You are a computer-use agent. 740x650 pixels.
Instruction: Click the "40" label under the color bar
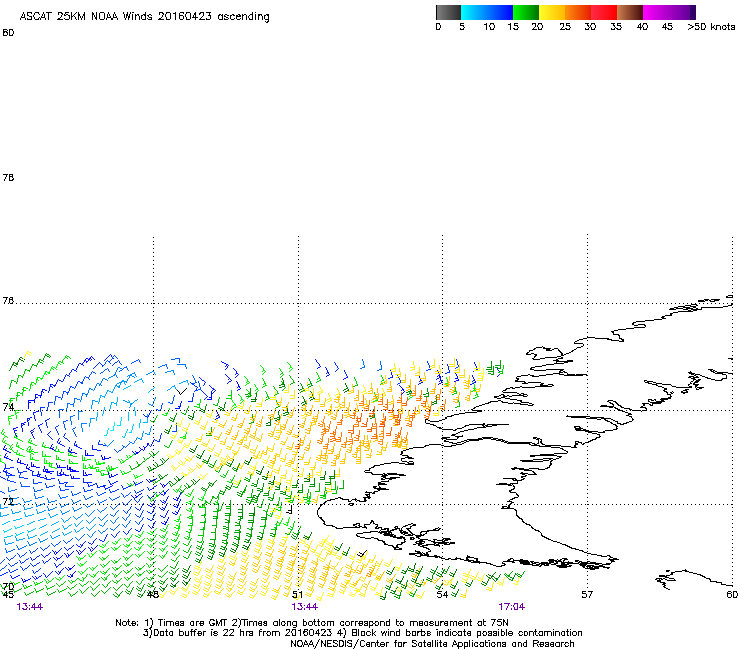[x=642, y=27]
